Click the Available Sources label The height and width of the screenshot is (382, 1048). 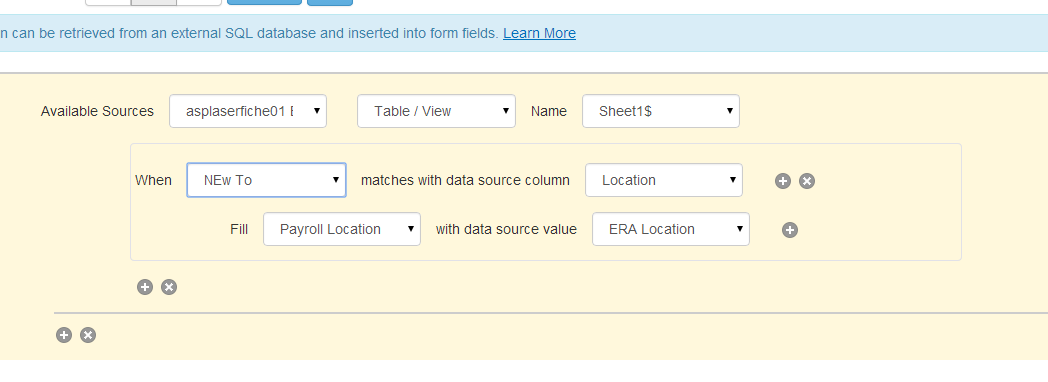coord(97,112)
